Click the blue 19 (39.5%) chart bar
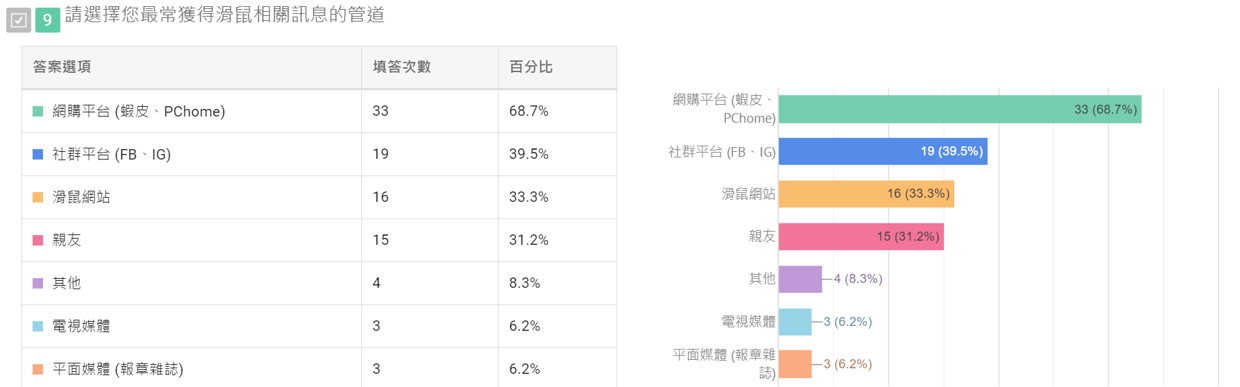 (x=883, y=152)
